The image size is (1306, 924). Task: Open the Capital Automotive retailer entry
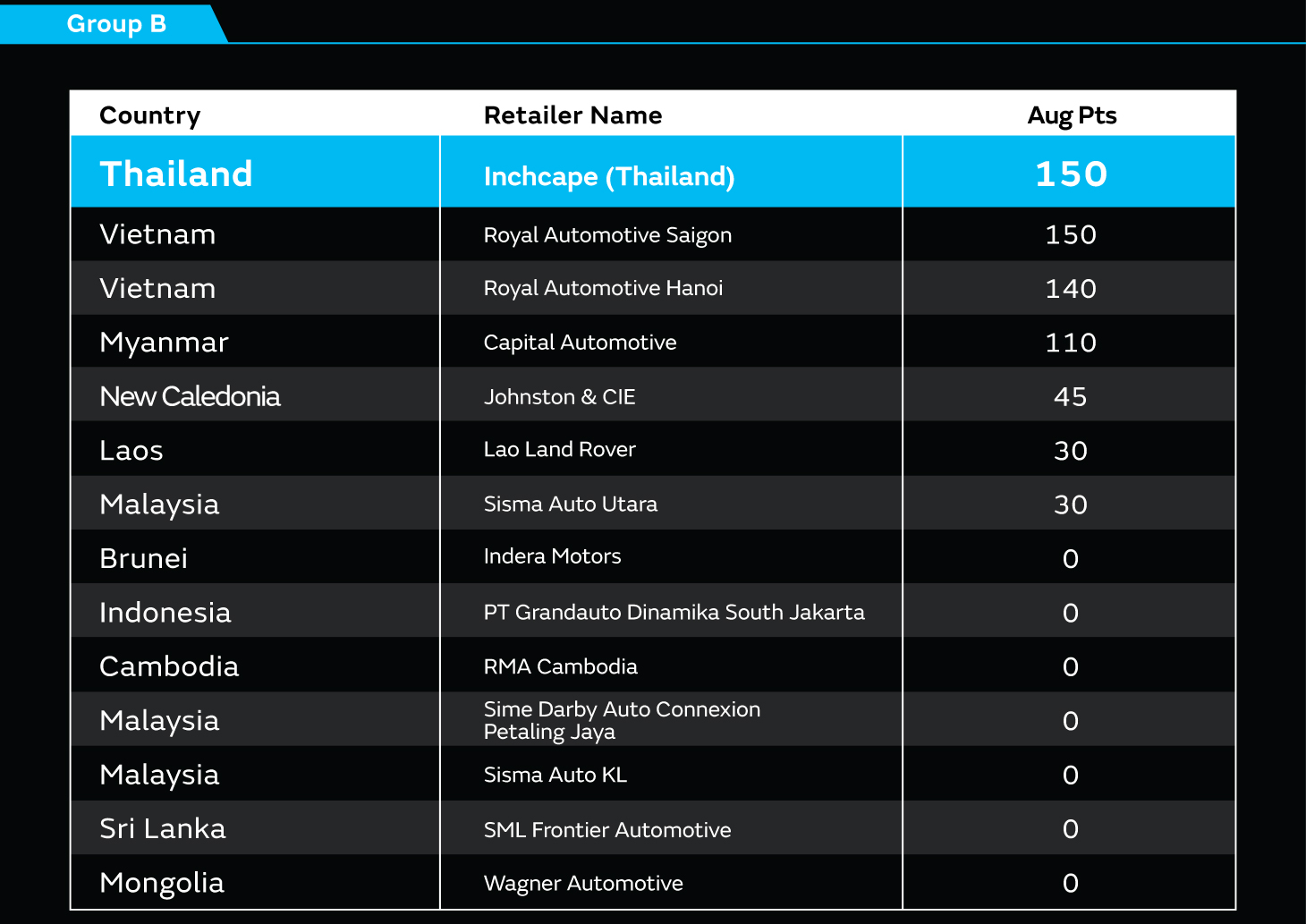tap(580, 343)
